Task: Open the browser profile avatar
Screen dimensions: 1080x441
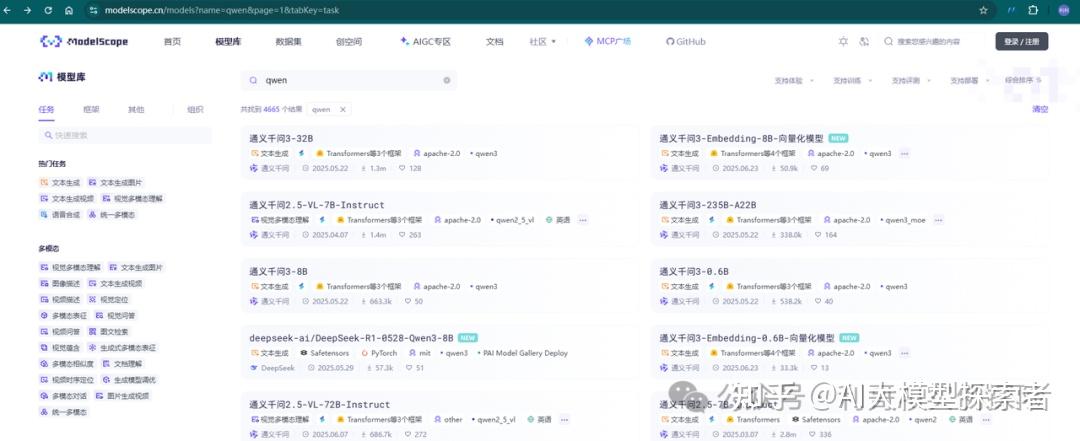Action: pyautogui.click(x=1063, y=10)
